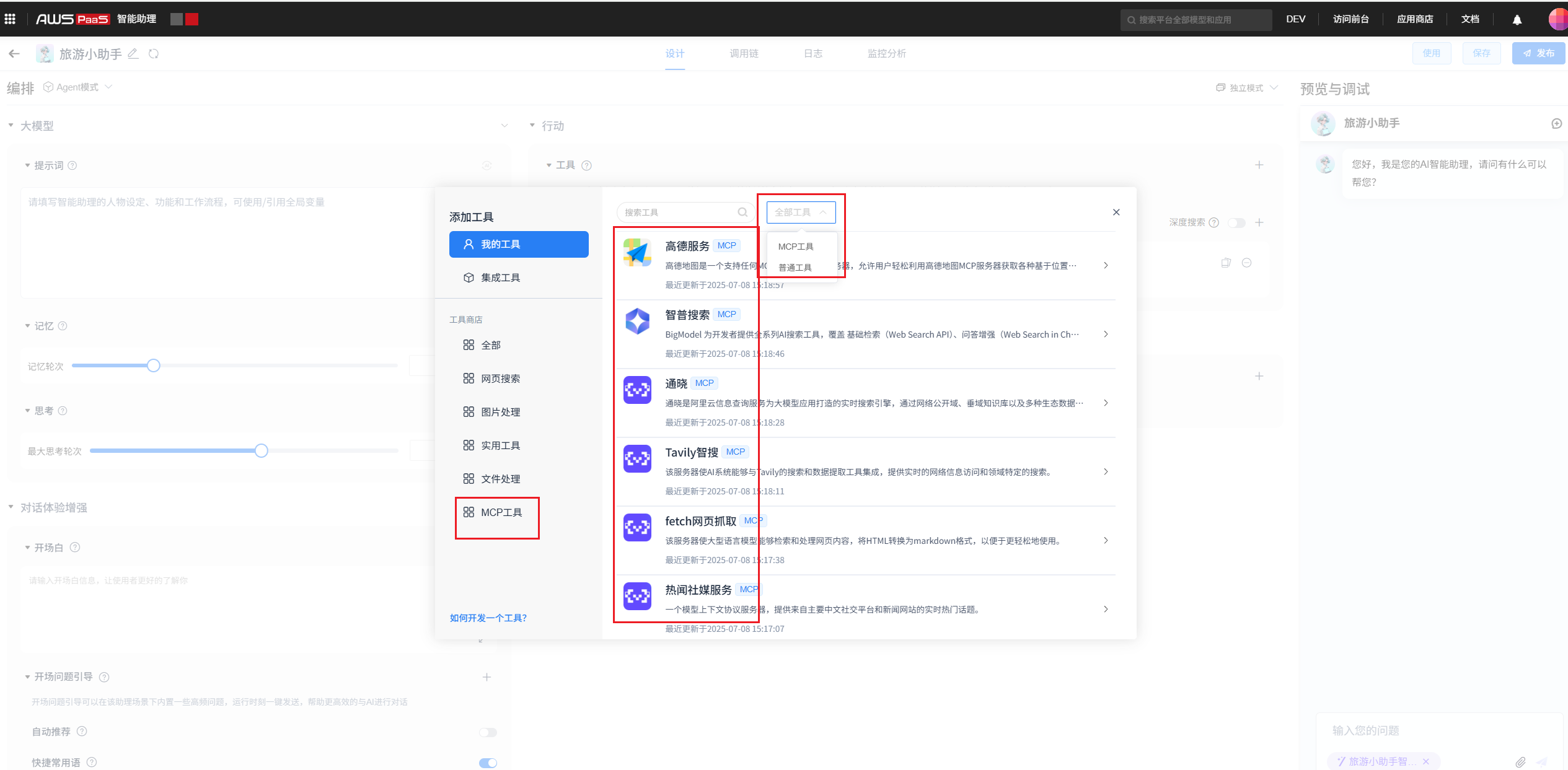Click the refresh icon next to the assistant name

pyautogui.click(x=154, y=54)
